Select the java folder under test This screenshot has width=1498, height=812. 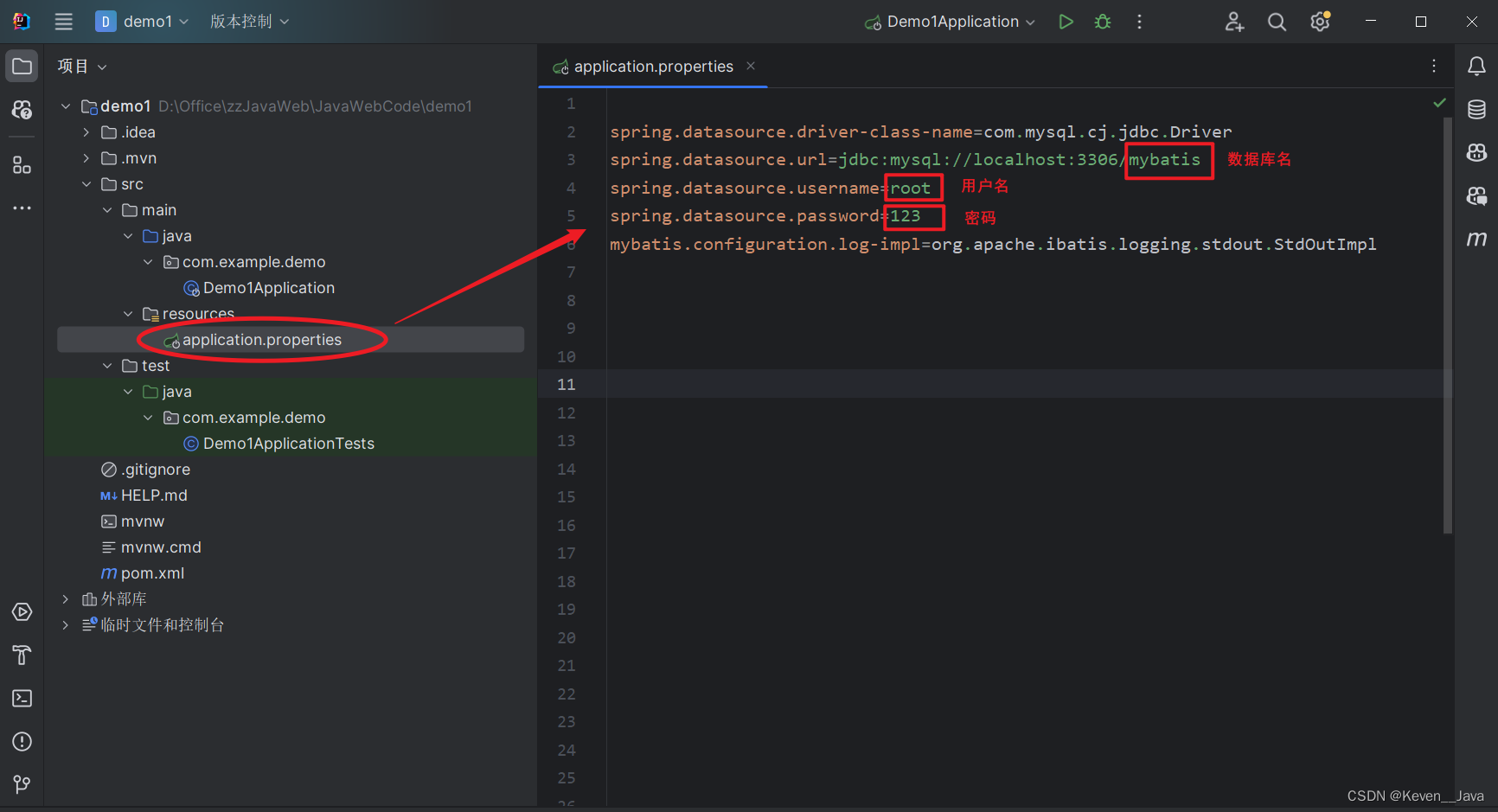[x=167, y=392]
